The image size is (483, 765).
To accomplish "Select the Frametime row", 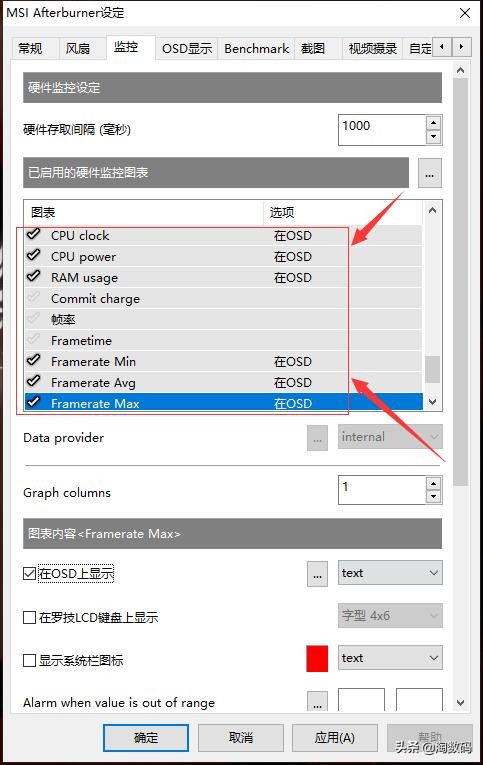I will pyautogui.click(x=223, y=340).
